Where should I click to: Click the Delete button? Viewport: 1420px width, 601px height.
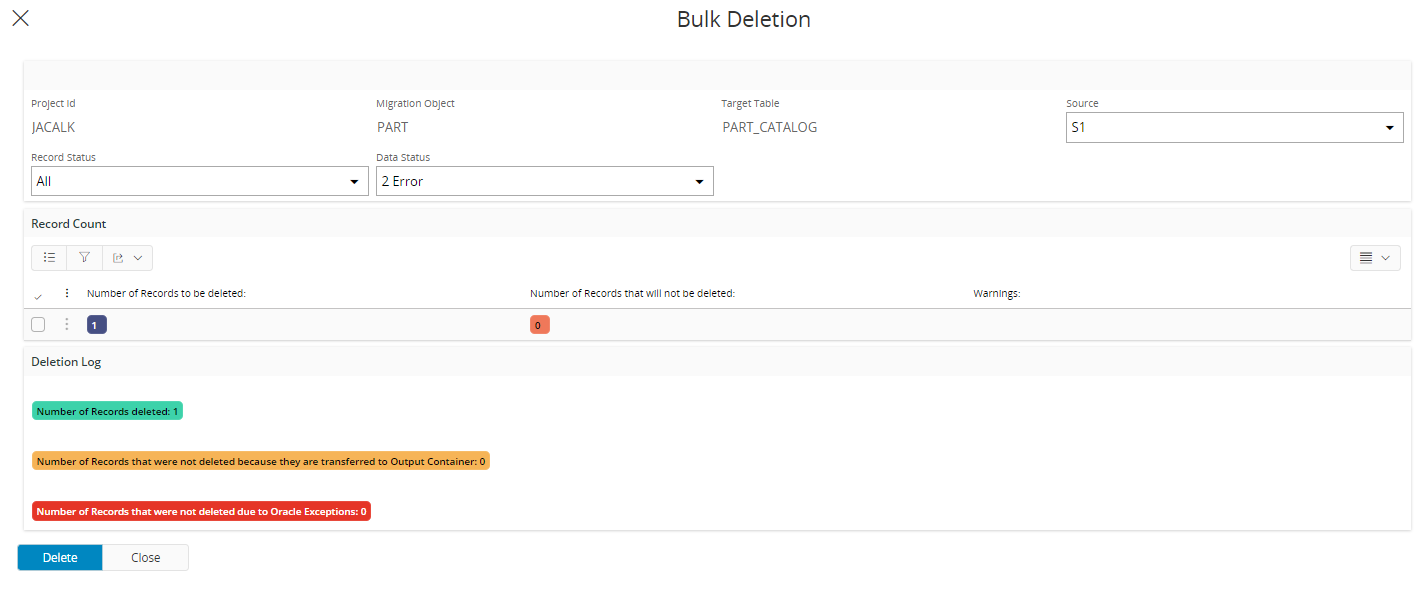60,558
